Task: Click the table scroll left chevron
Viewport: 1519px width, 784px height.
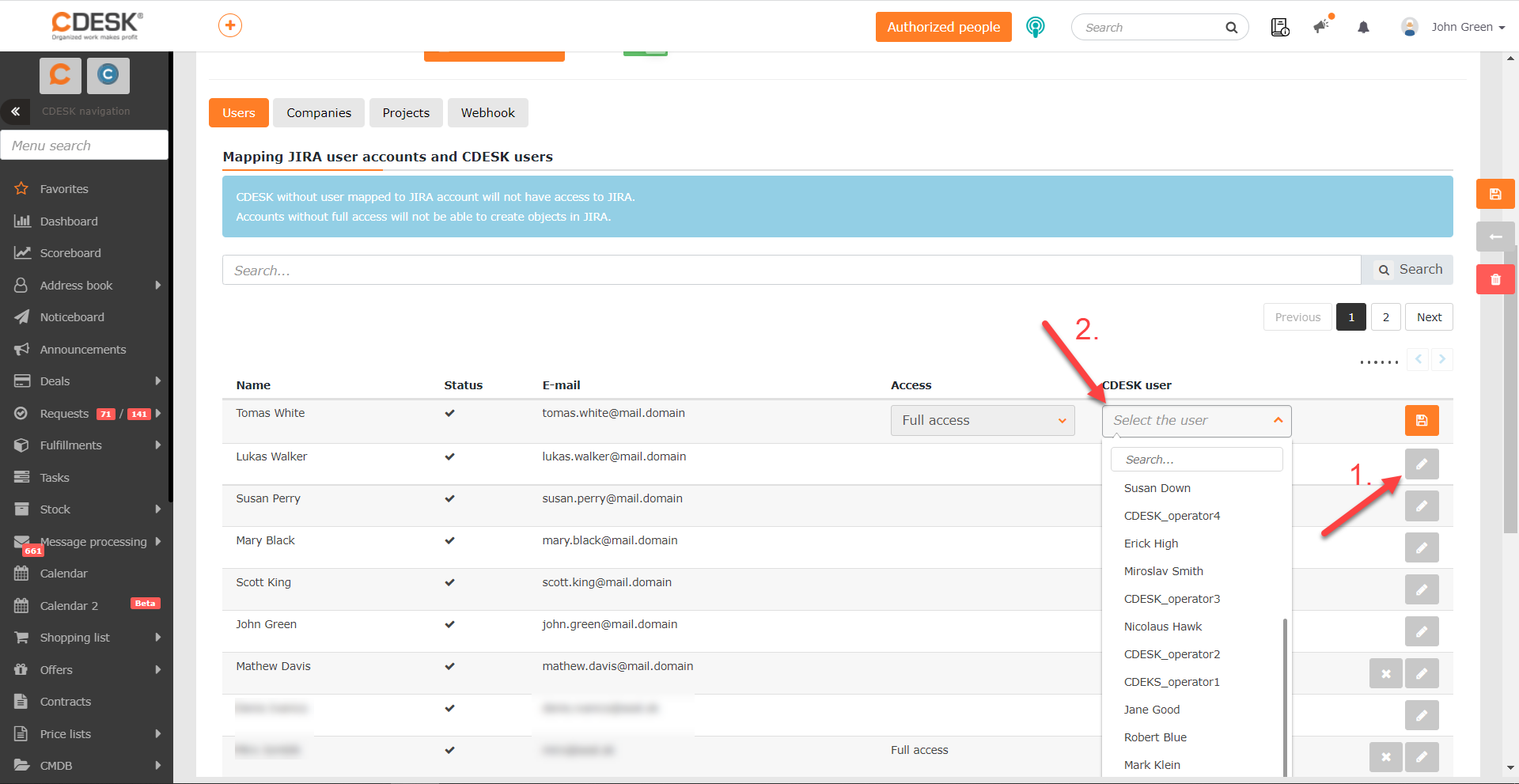Action: pos(1419,359)
